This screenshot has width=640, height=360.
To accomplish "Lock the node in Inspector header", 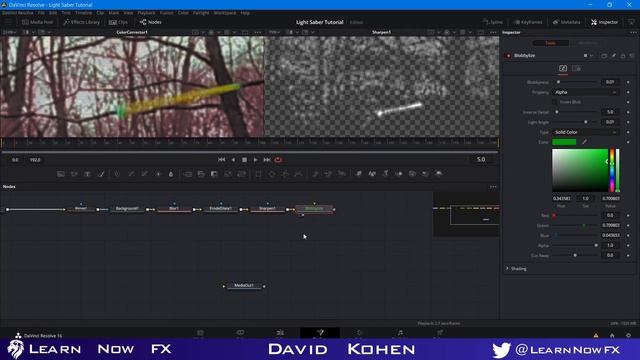I will click(623, 56).
